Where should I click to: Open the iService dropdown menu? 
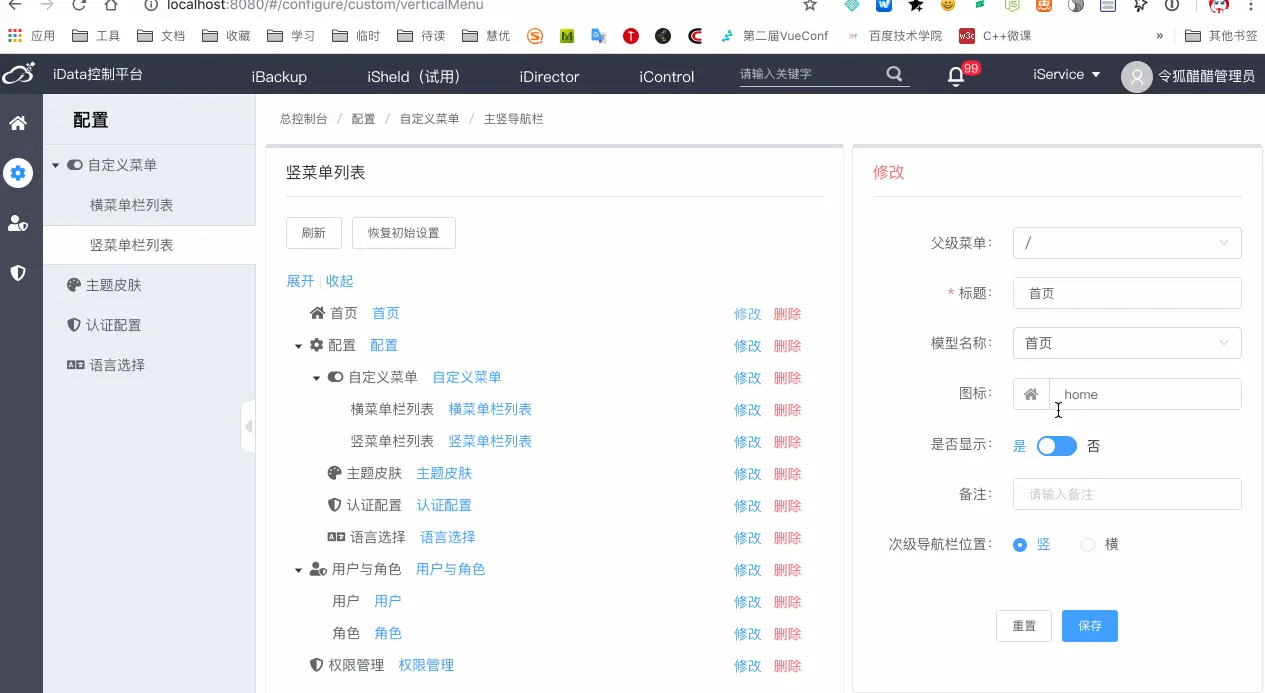[x=1064, y=74]
